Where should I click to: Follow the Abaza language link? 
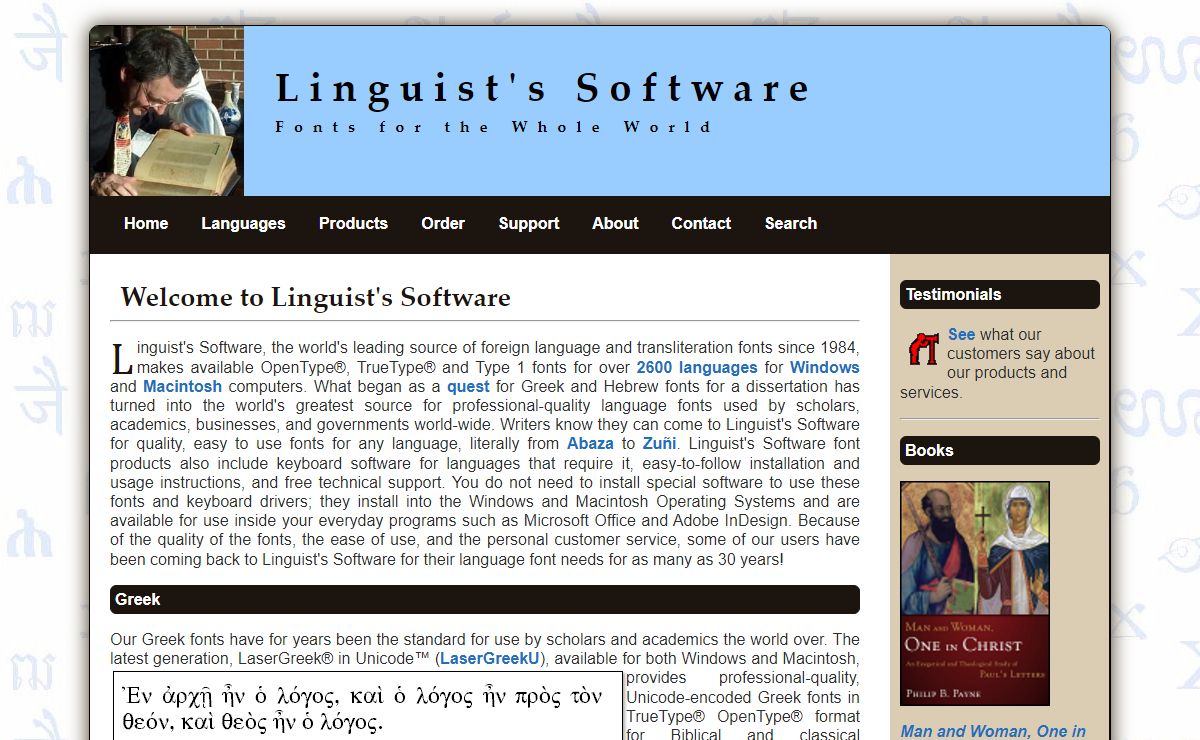point(590,444)
